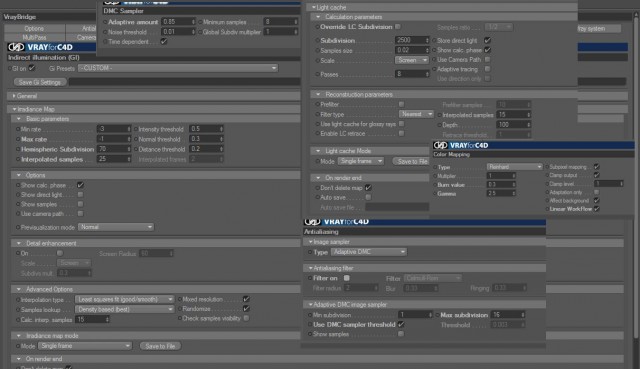Click Save to File under Irradiance map mode
Image resolution: width=640 pixels, height=369 pixels.
coord(160,346)
